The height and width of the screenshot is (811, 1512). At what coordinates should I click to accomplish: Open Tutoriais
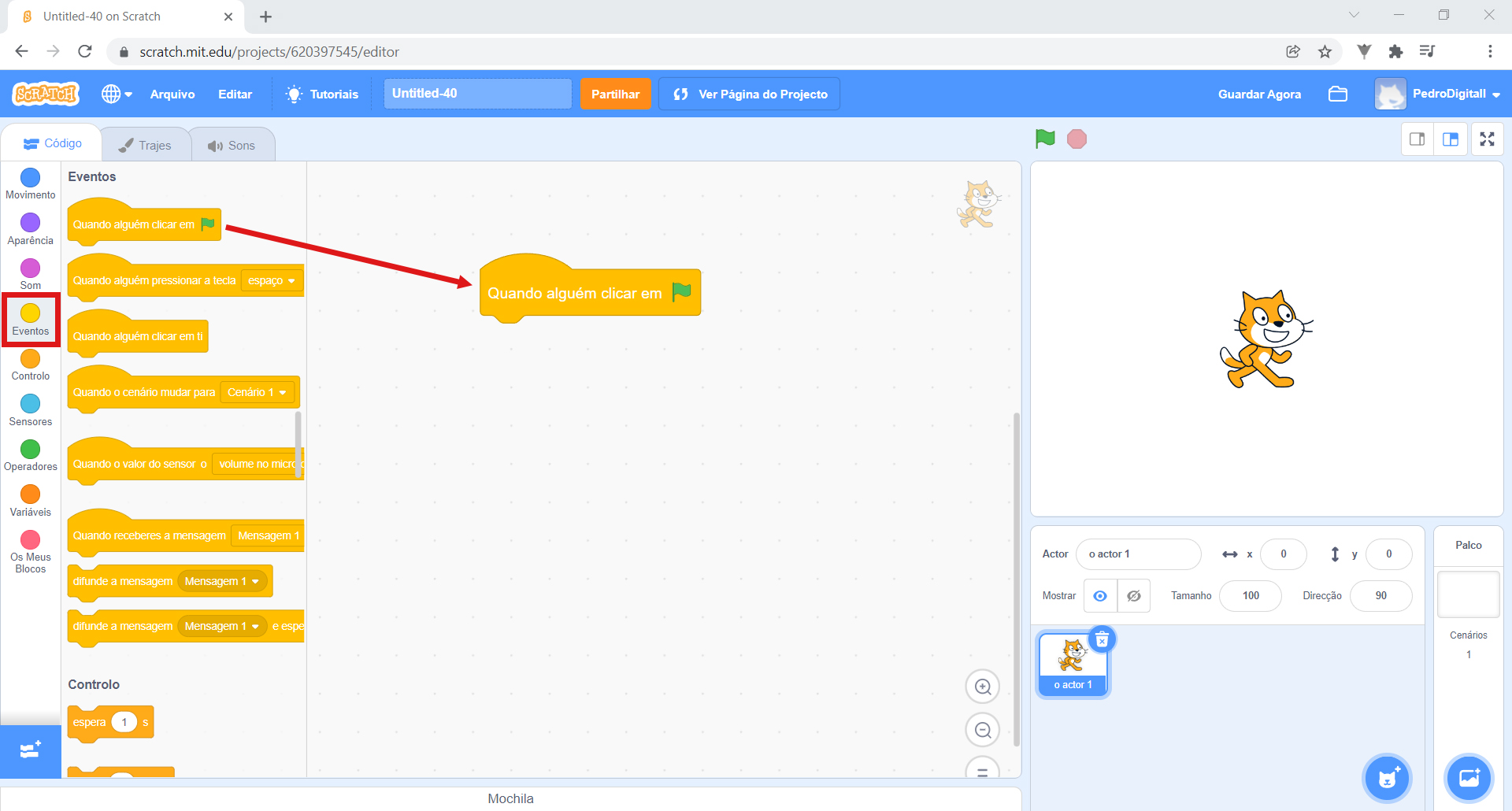(x=322, y=94)
